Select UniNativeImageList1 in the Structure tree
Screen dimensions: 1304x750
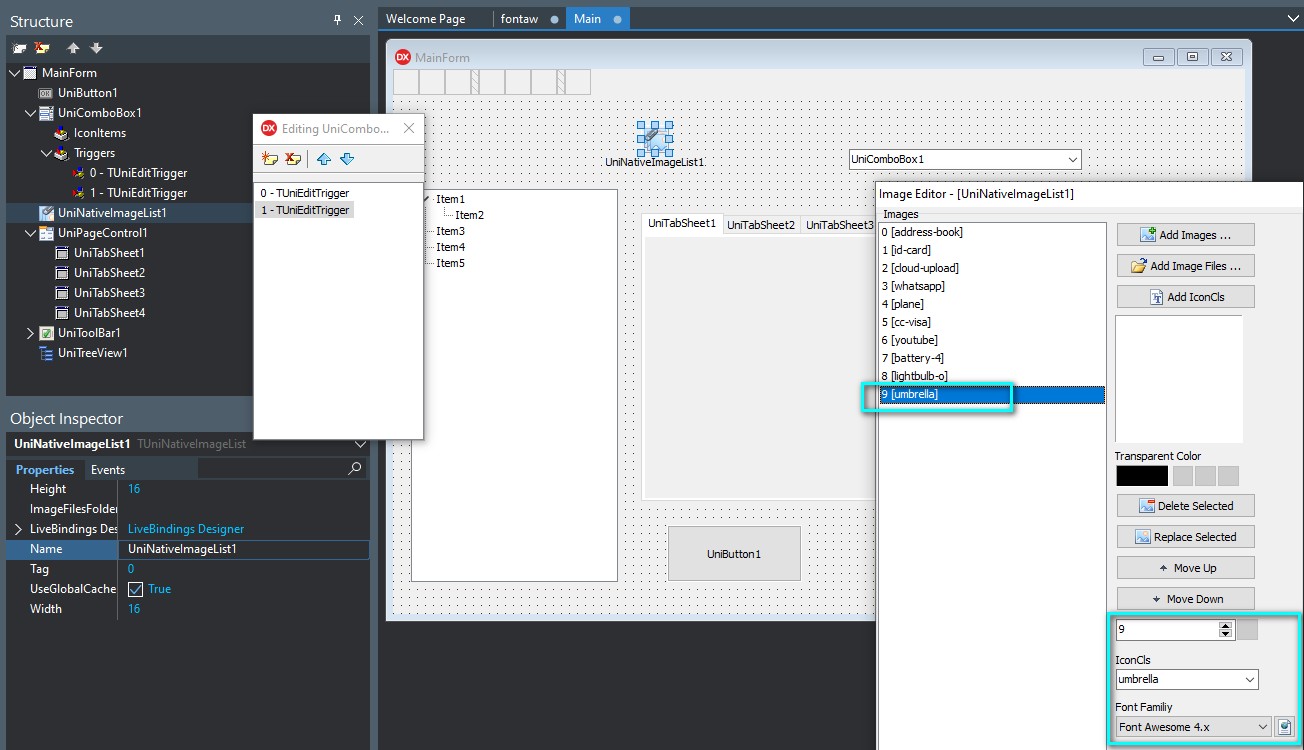click(x=112, y=213)
